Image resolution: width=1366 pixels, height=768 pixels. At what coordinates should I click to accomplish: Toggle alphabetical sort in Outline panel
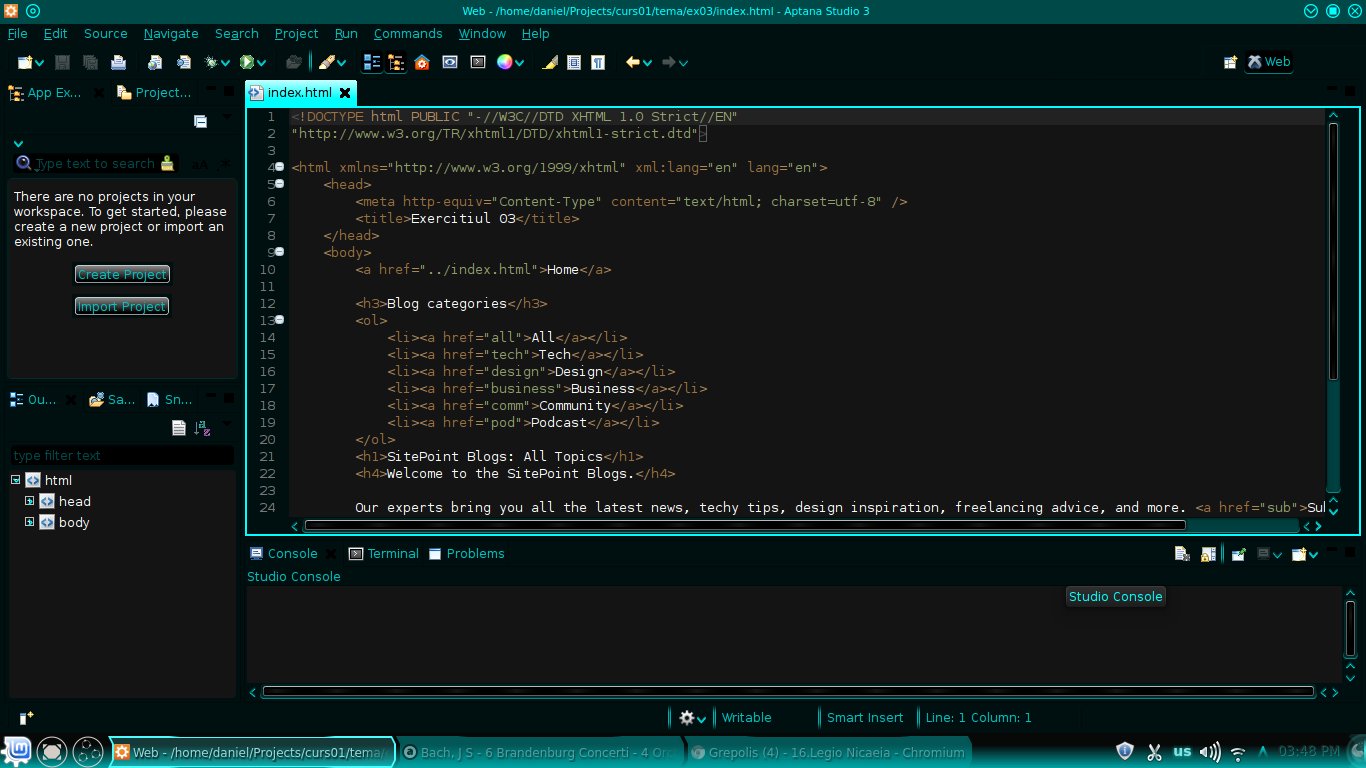[202, 428]
